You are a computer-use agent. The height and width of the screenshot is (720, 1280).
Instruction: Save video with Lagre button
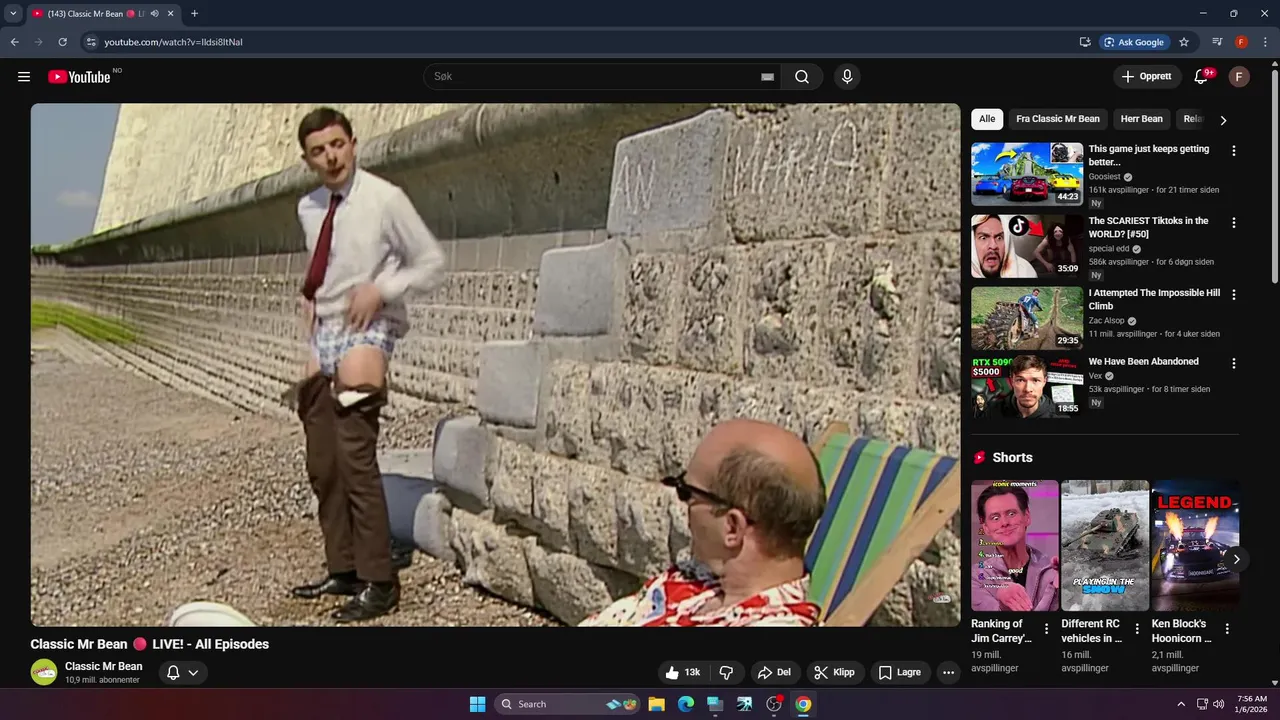pyautogui.click(x=900, y=673)
